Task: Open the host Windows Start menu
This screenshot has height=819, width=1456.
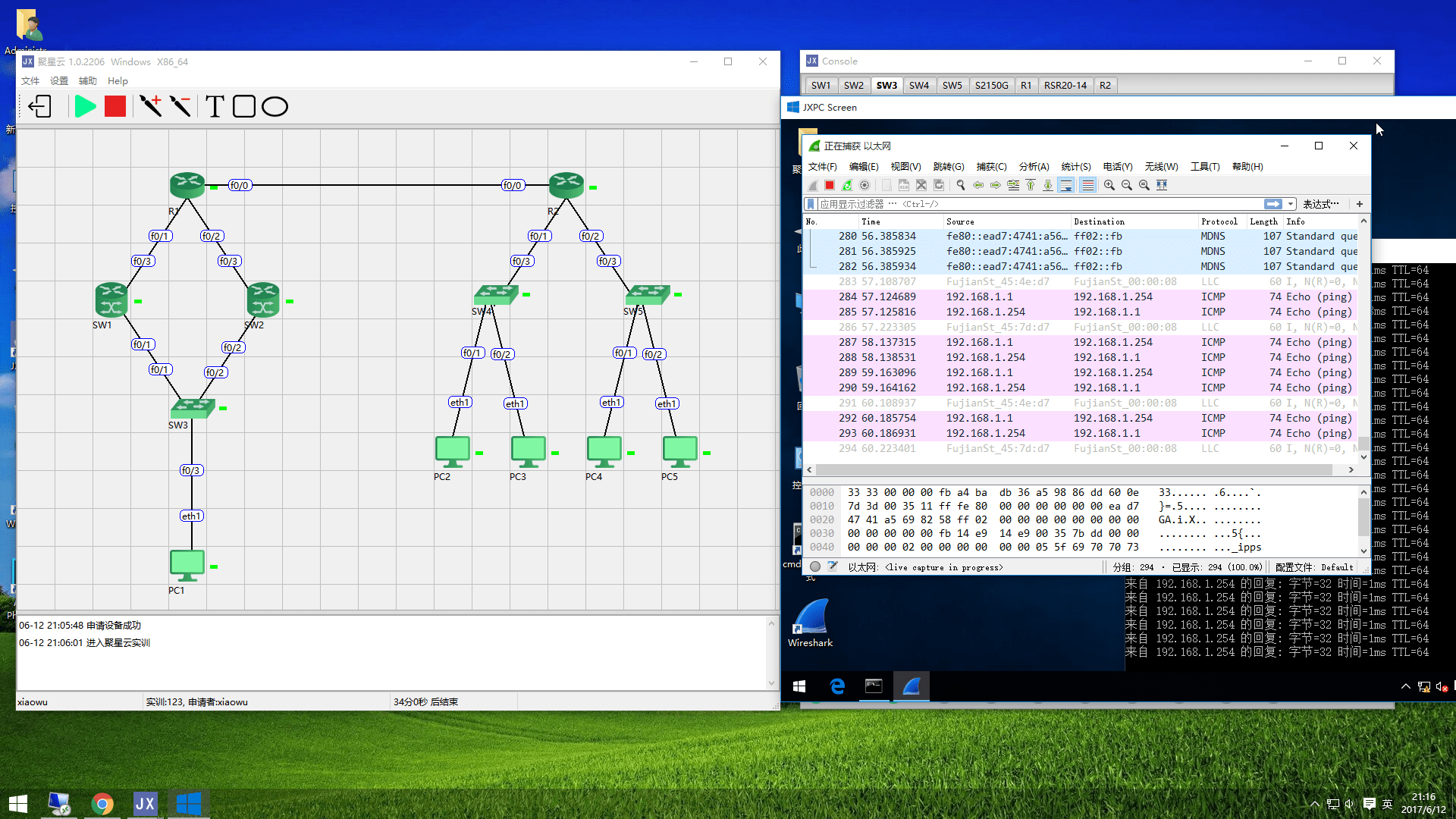Action: click(18, 804)
